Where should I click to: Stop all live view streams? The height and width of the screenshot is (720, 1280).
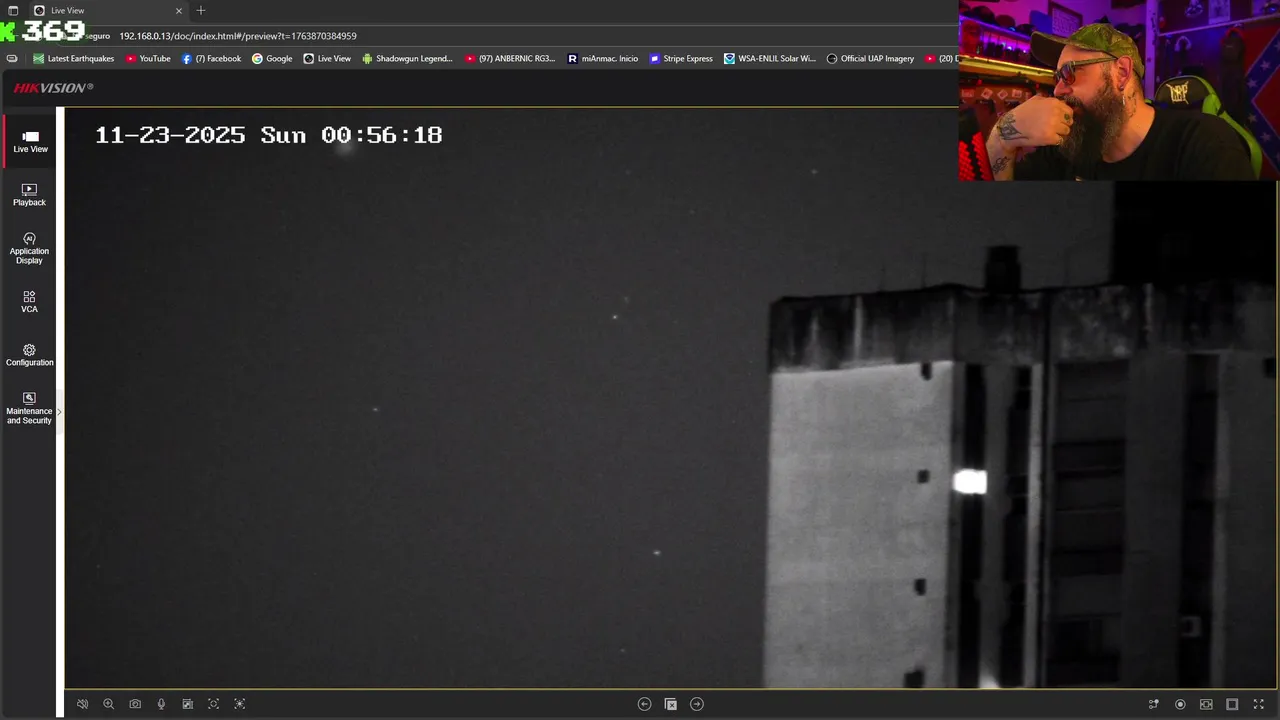point(671,704)
